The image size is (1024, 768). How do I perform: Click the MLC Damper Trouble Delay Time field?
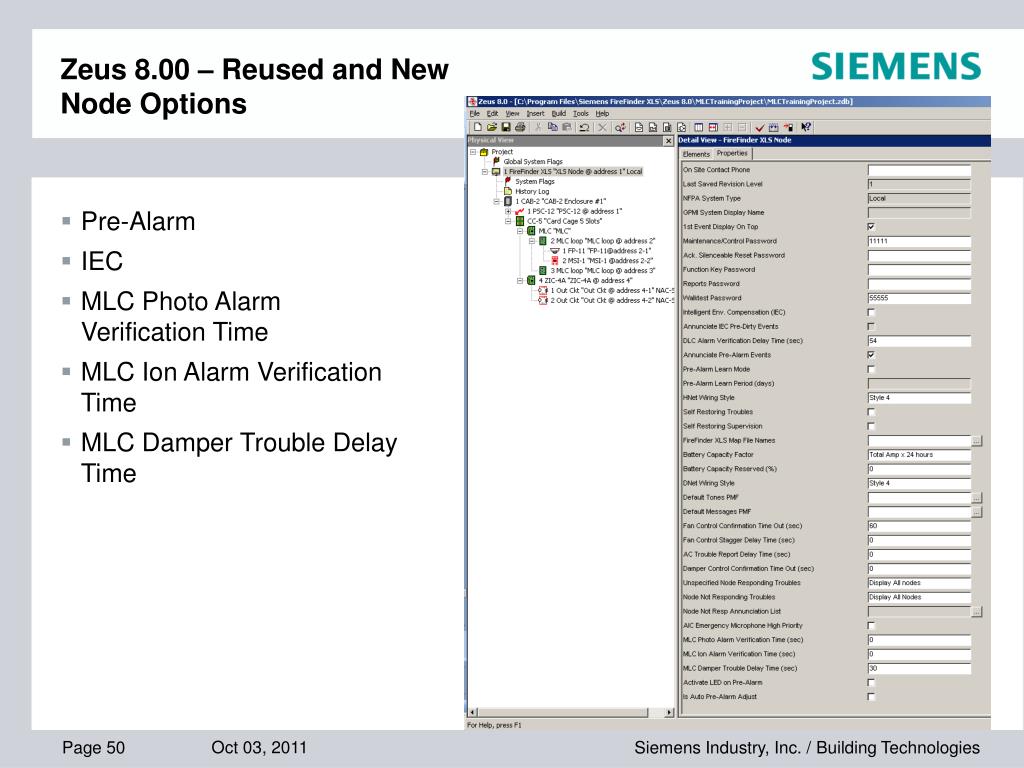[x=919, y=669]
